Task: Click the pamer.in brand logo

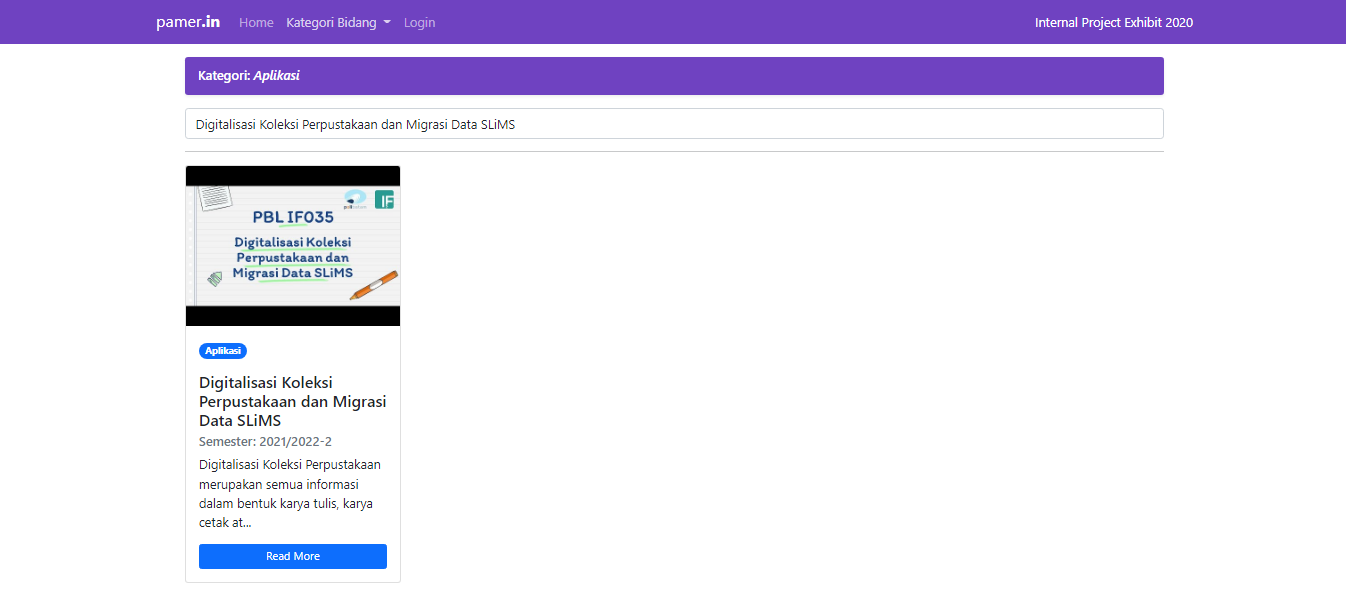Action: pos(188,22)
